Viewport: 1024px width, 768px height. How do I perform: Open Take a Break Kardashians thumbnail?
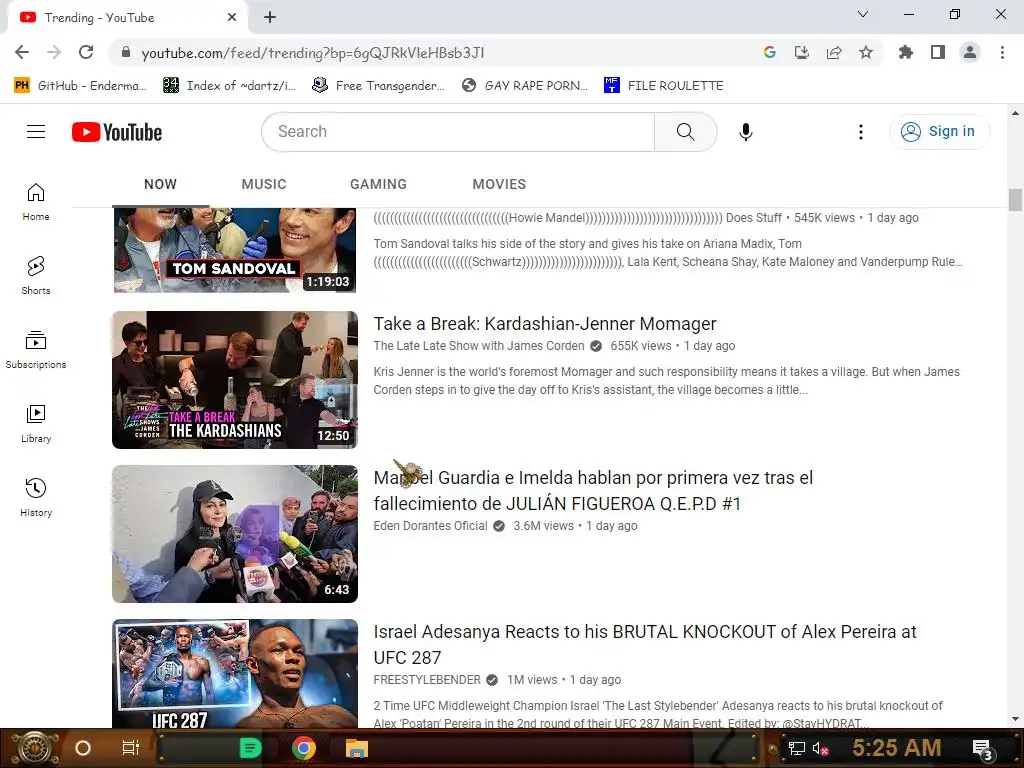click(235, 380)
